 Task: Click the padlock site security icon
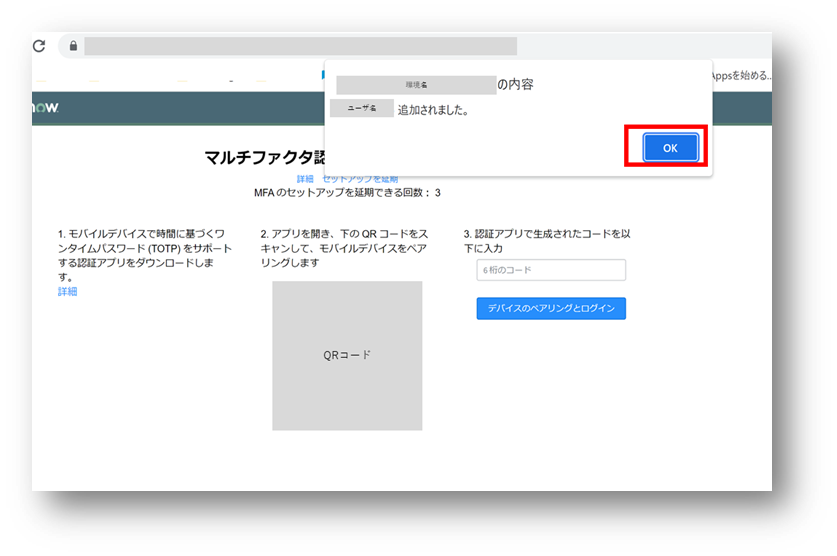pyautogui.click(x=74, y=46)
